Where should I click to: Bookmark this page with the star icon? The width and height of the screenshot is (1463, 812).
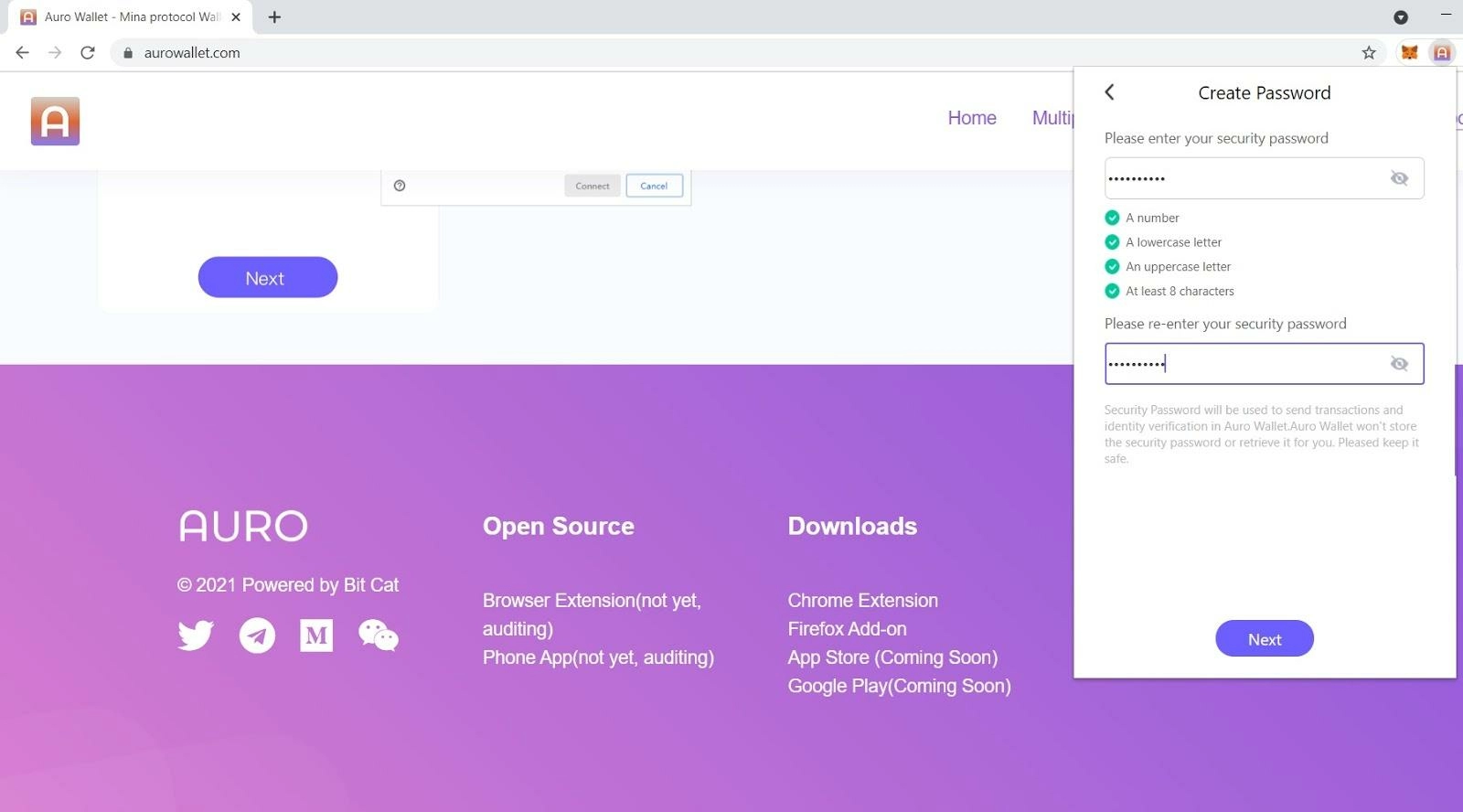pos(1369,52)
